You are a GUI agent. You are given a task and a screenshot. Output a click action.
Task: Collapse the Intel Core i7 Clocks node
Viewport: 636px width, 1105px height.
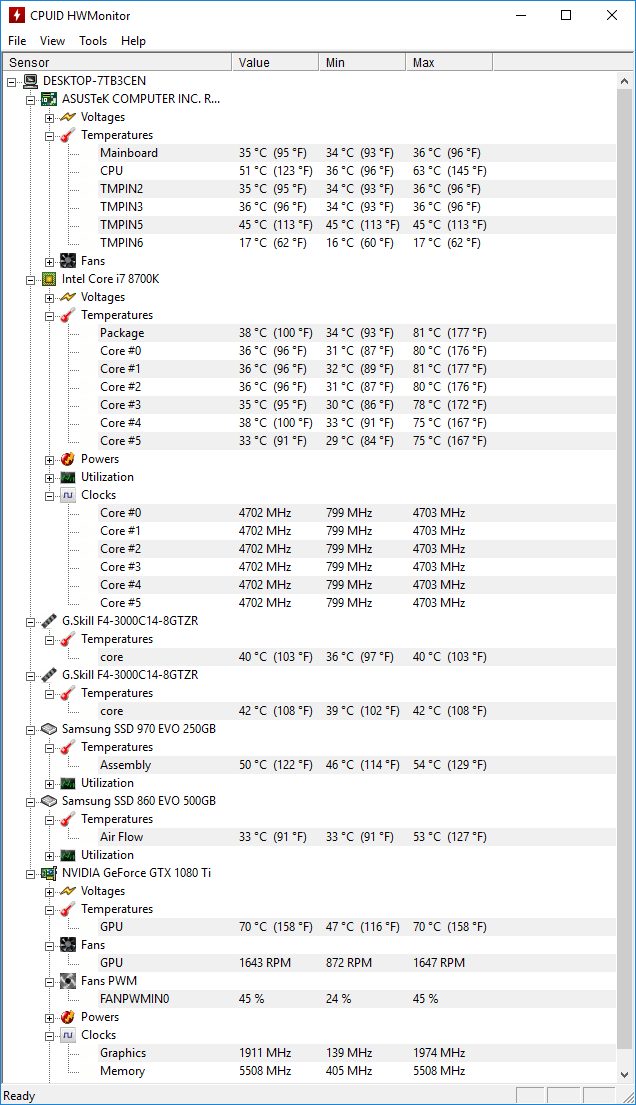(49, 496)
